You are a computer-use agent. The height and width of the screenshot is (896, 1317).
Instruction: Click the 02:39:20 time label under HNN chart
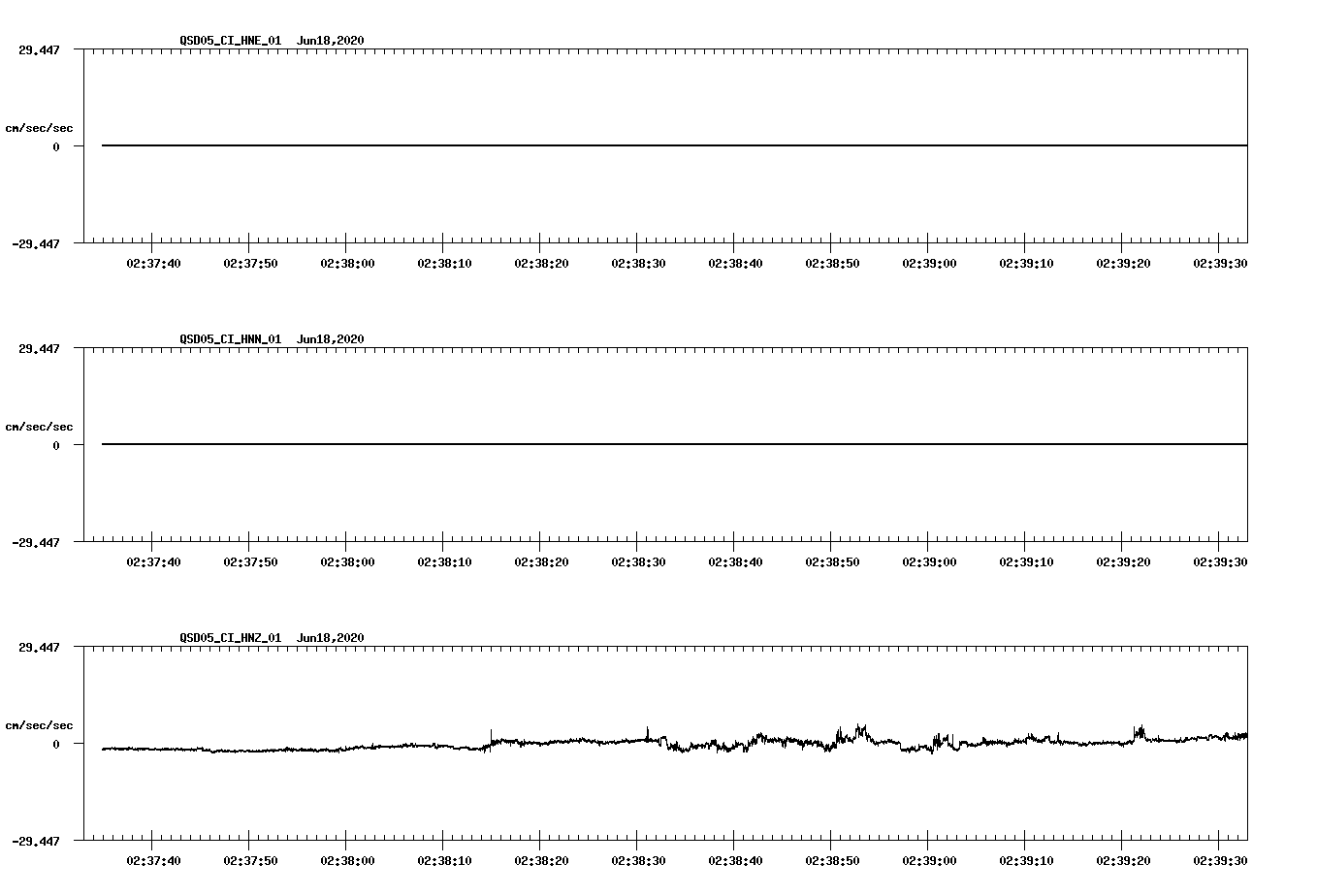coord(1123,562)
